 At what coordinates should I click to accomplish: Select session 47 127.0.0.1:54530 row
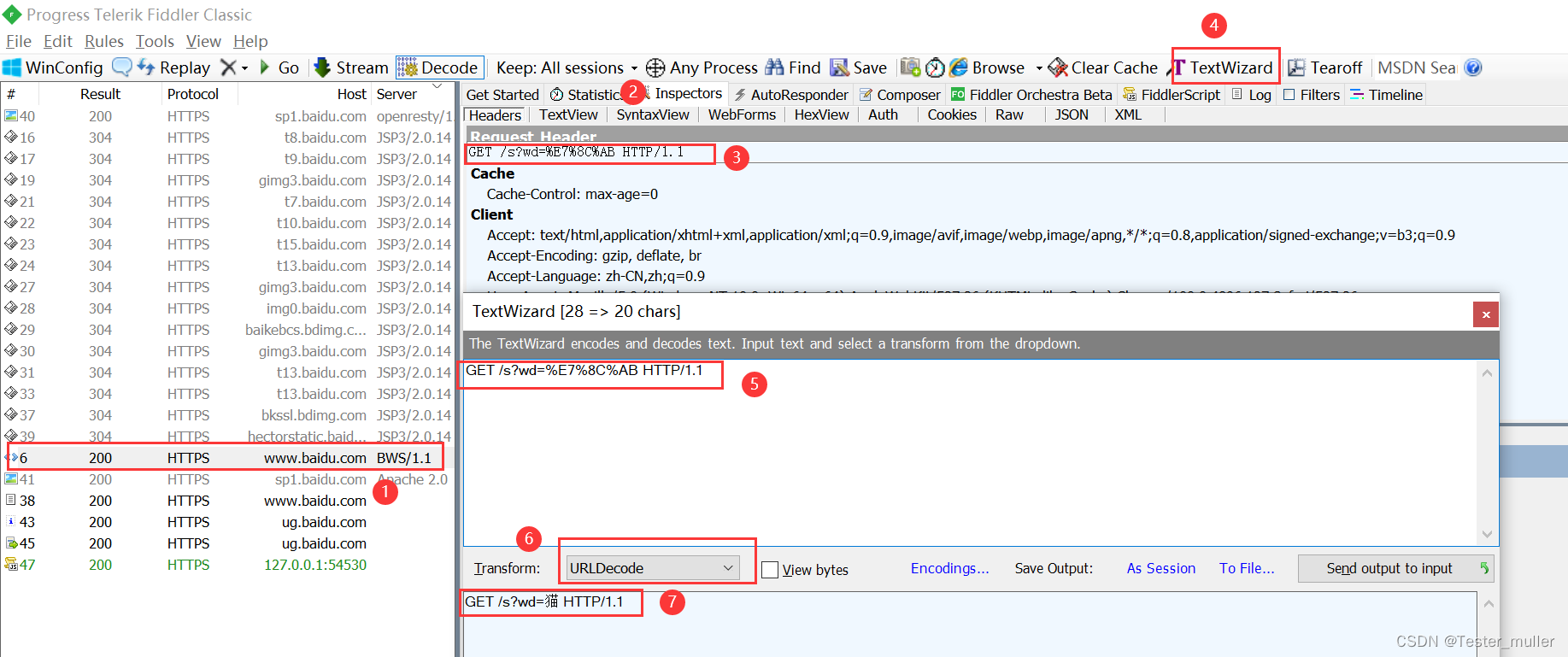click(226, 565)
